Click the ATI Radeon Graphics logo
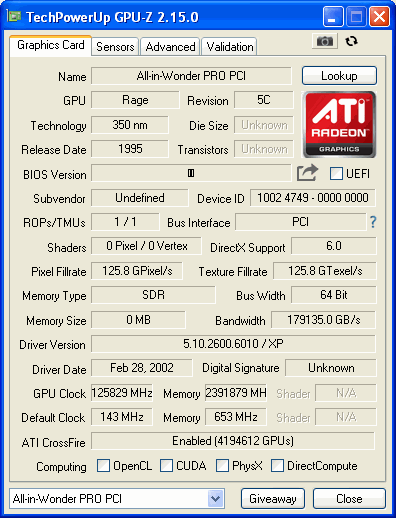This screenshot has height=518, width=396. tap(339, 124)
